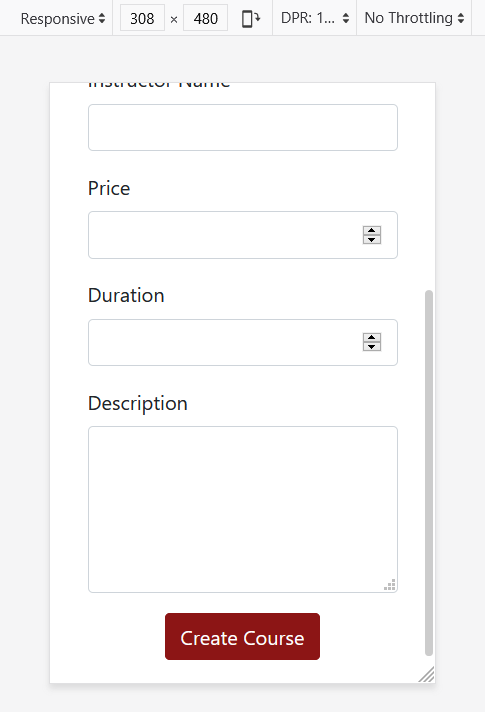Decrease Price with the down stepper arrow

(372, 240)
